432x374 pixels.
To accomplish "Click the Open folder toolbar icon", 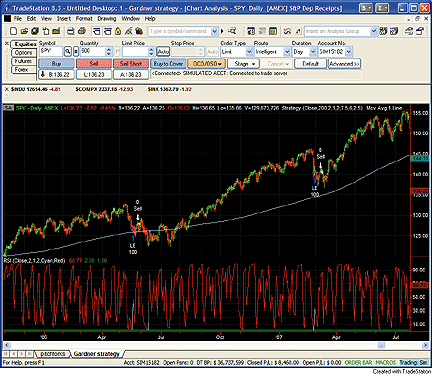I will tap(24, 31).
